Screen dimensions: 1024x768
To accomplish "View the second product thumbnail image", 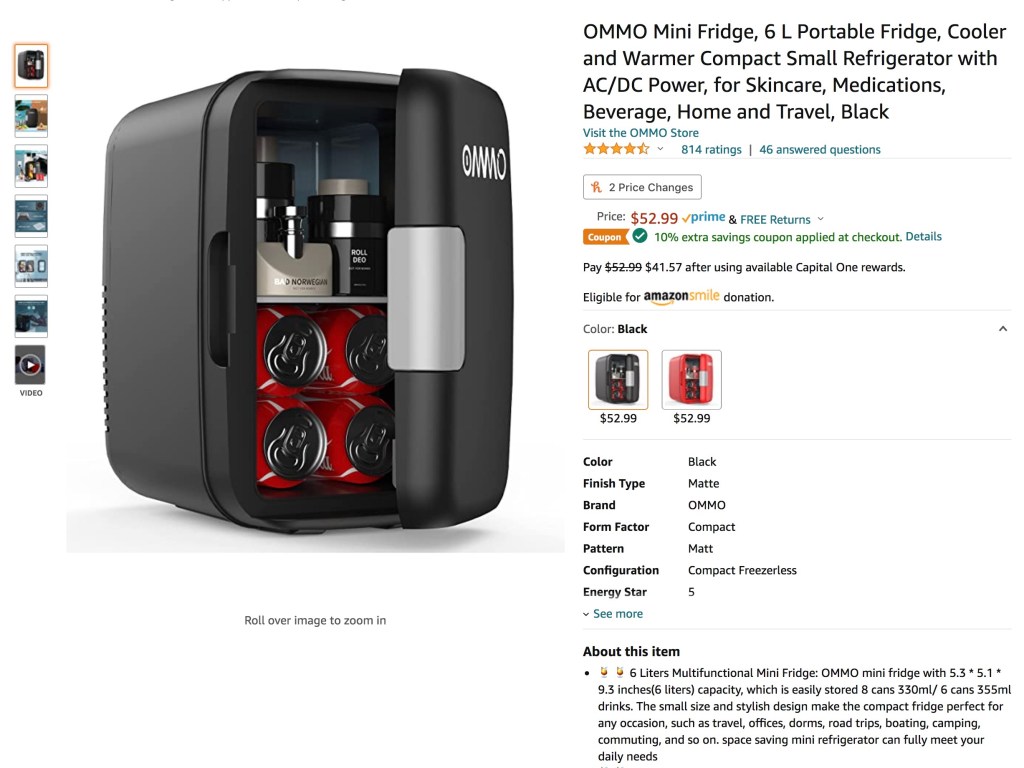I will (31, 116).
